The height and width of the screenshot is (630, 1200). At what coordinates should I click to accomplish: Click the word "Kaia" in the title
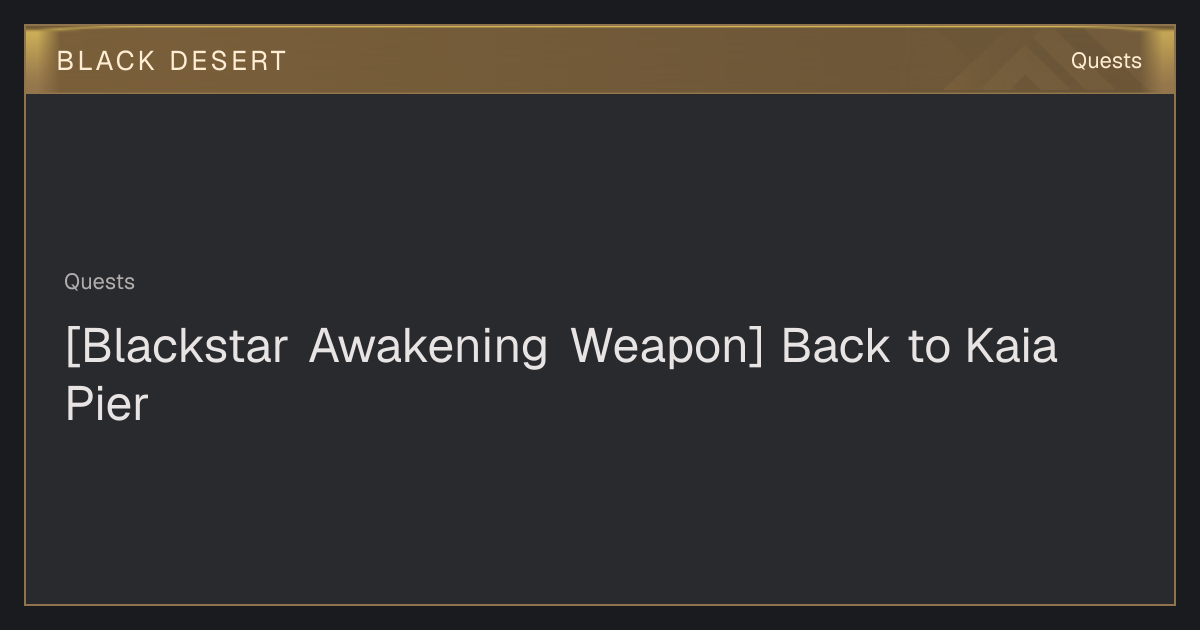click(x=1011, y=346)
